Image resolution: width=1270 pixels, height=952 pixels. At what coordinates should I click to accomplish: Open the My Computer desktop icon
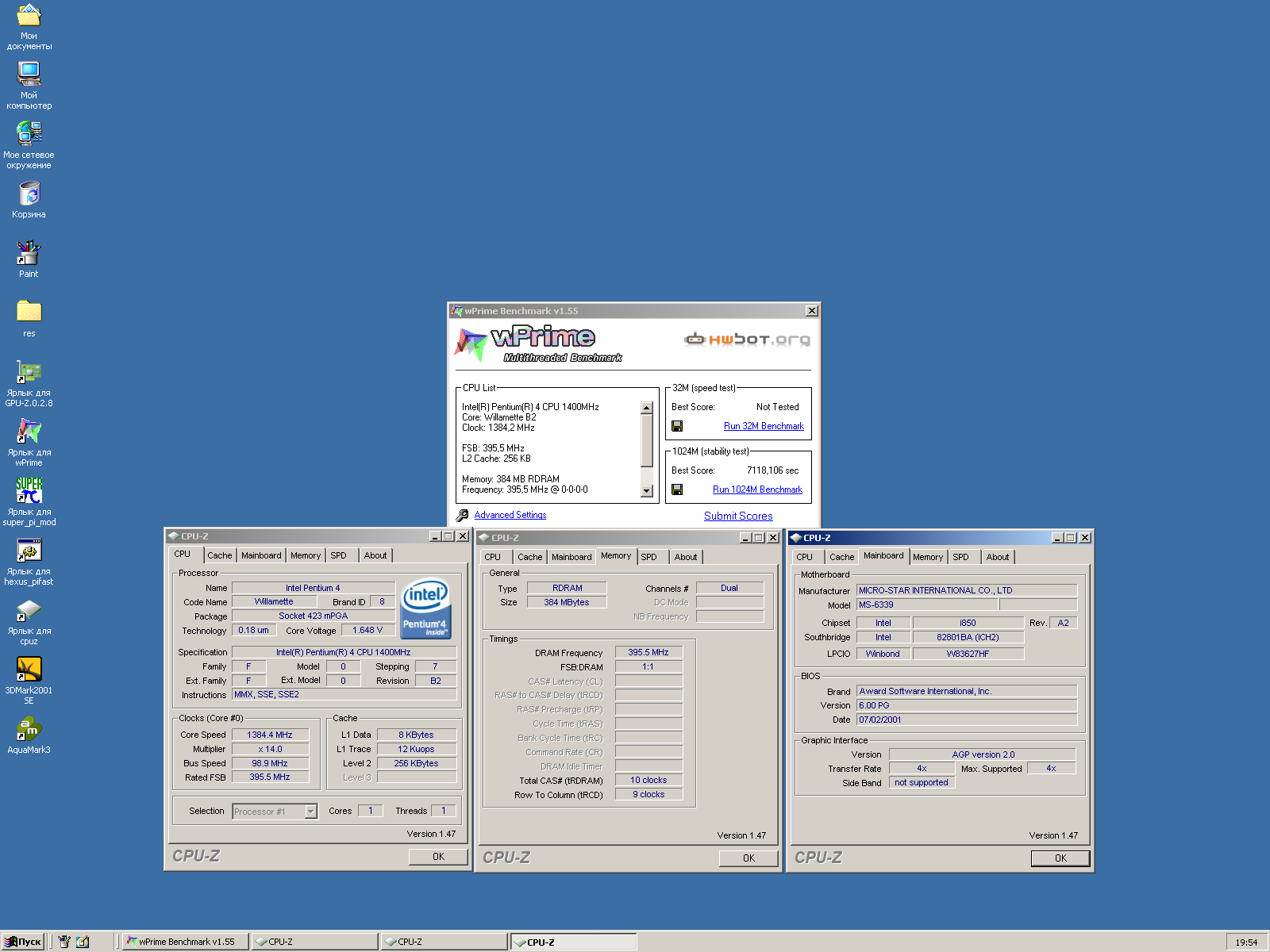(29, 85)
